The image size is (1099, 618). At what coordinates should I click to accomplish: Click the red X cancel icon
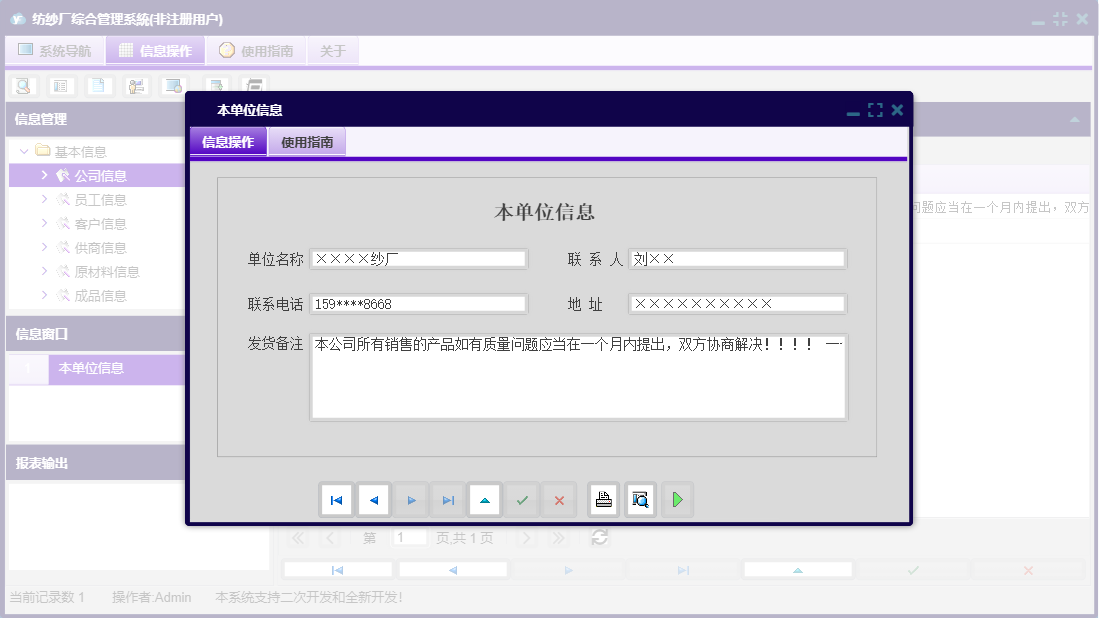pyautogui.click(x=559, y=500)
